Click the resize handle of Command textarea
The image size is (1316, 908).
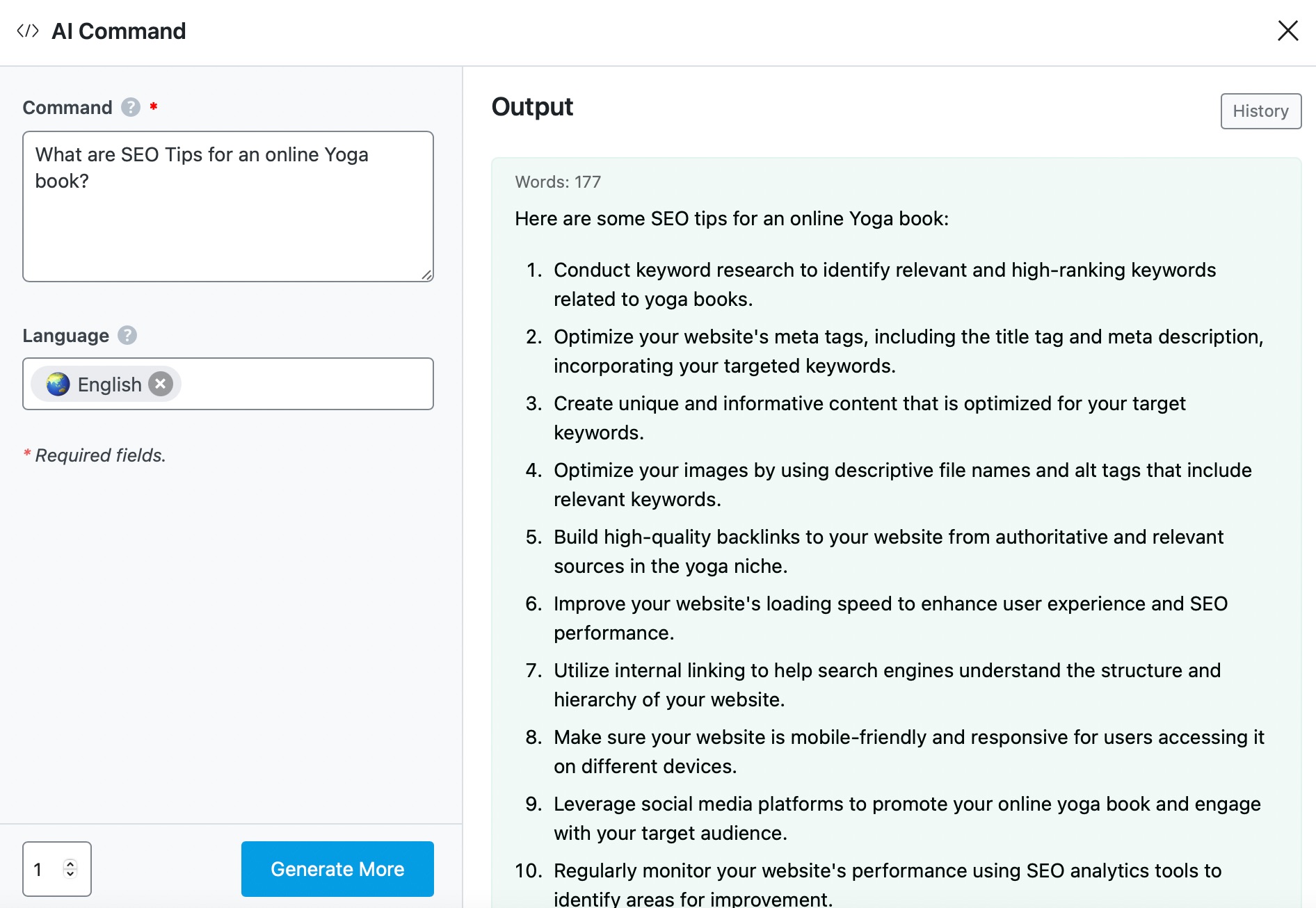[427, 275]
